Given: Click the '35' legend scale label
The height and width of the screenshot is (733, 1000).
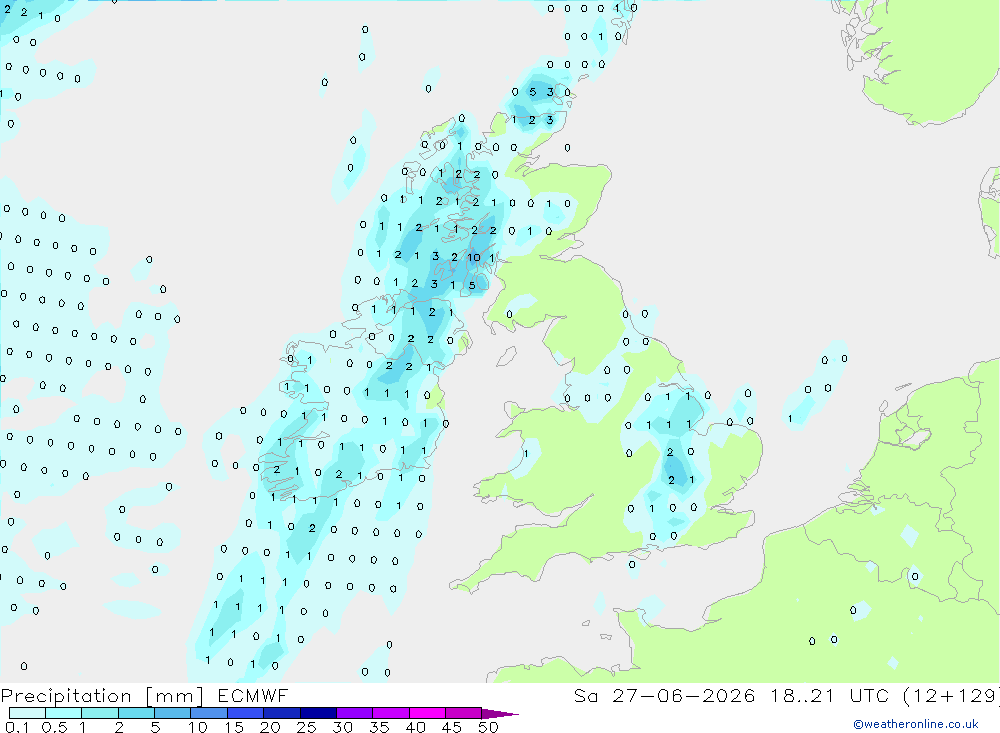Looking at the screenshot, I should click(379, 727).
